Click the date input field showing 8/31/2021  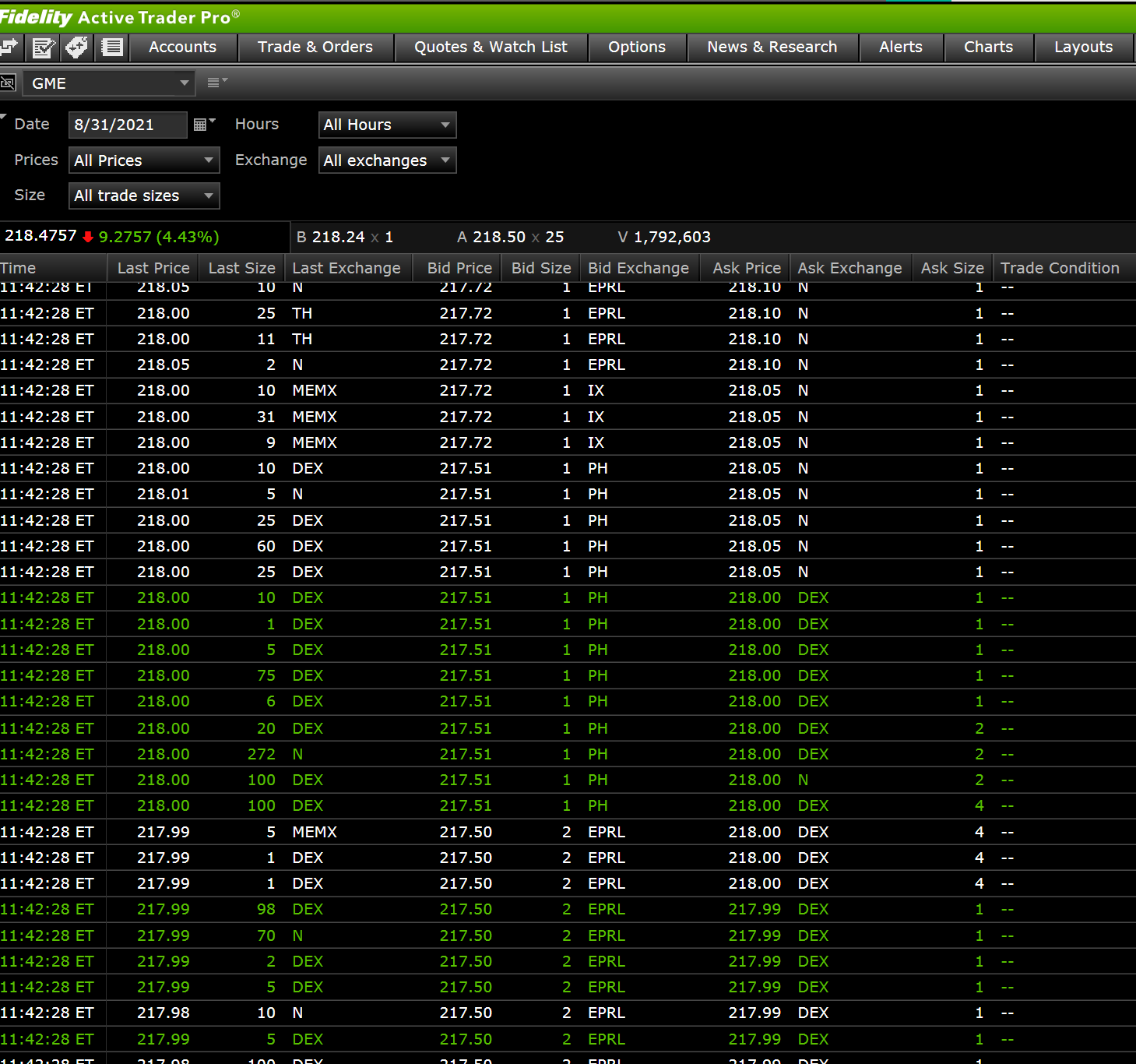128,125
